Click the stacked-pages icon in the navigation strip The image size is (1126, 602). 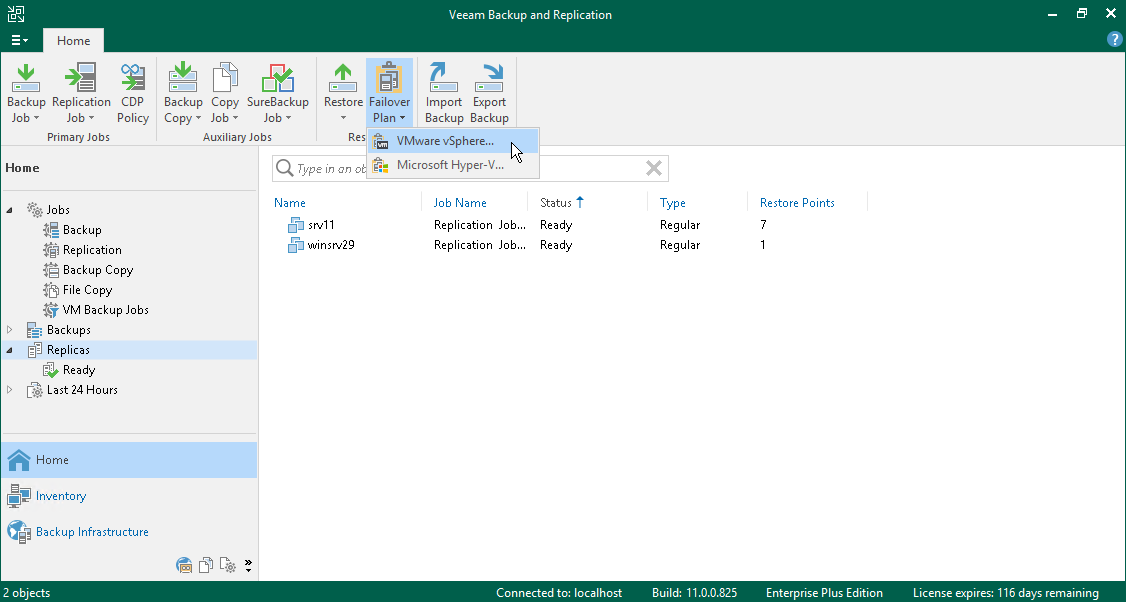click(206, 565)
